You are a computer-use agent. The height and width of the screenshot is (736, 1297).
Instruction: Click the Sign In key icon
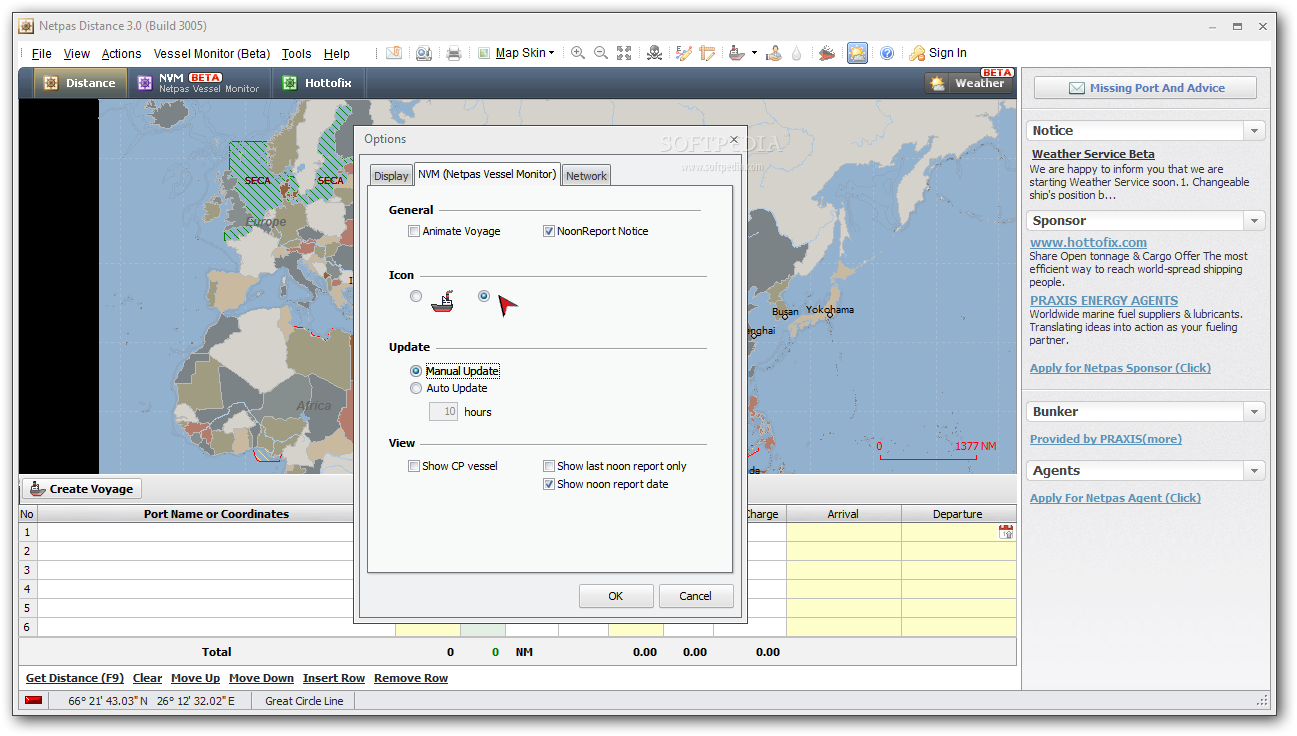click(x=917, y=53)
